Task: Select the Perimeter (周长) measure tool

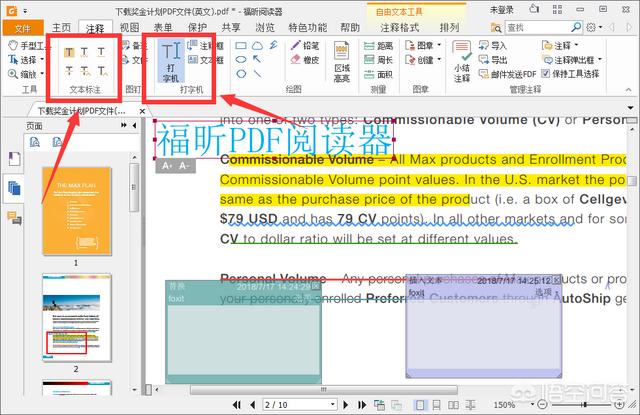Action: pyautogui.click(x=378, y=60)
